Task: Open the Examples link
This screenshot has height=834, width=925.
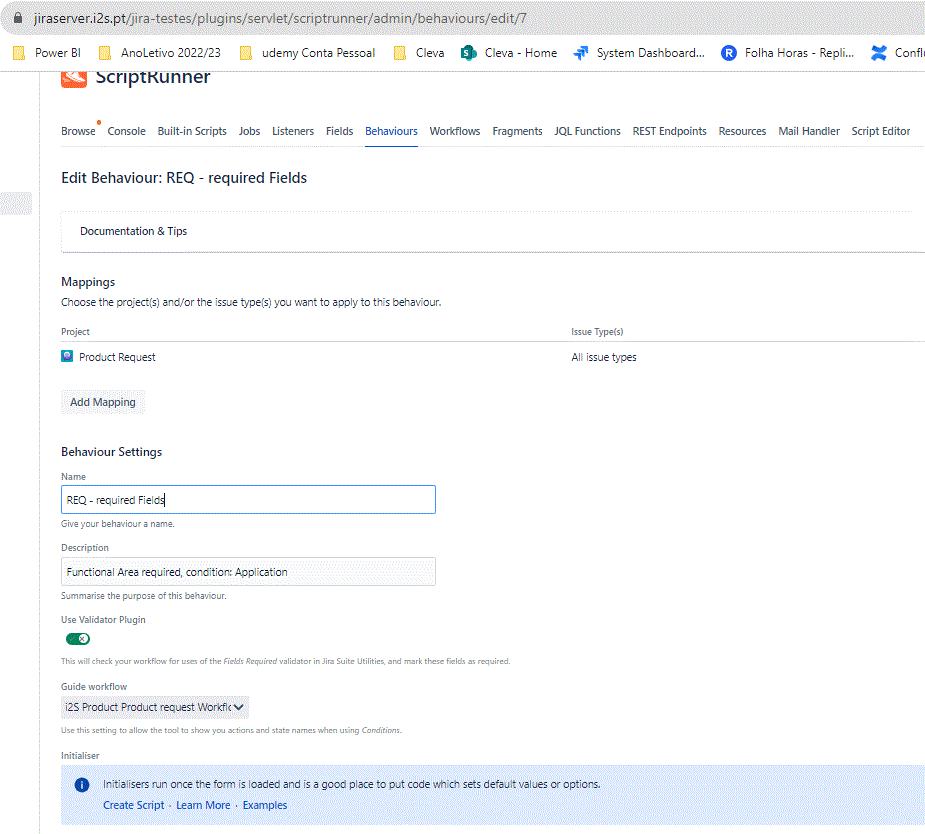Action: tap(265, 805)
